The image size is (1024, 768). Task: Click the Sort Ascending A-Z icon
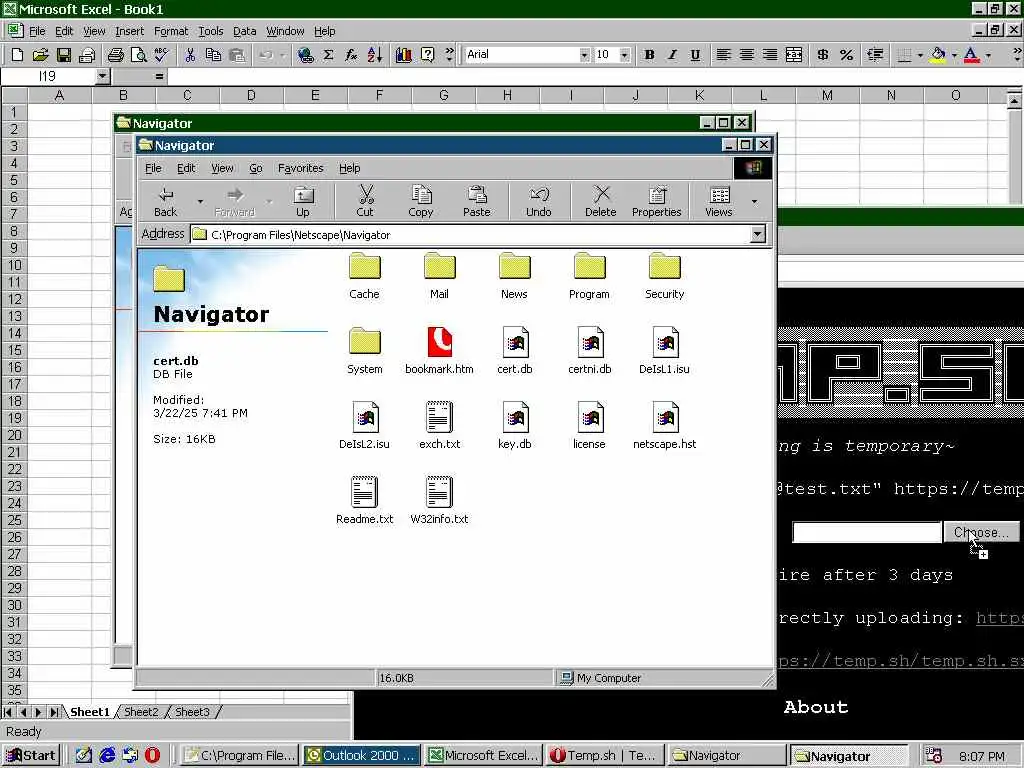[x=375, y=56]
